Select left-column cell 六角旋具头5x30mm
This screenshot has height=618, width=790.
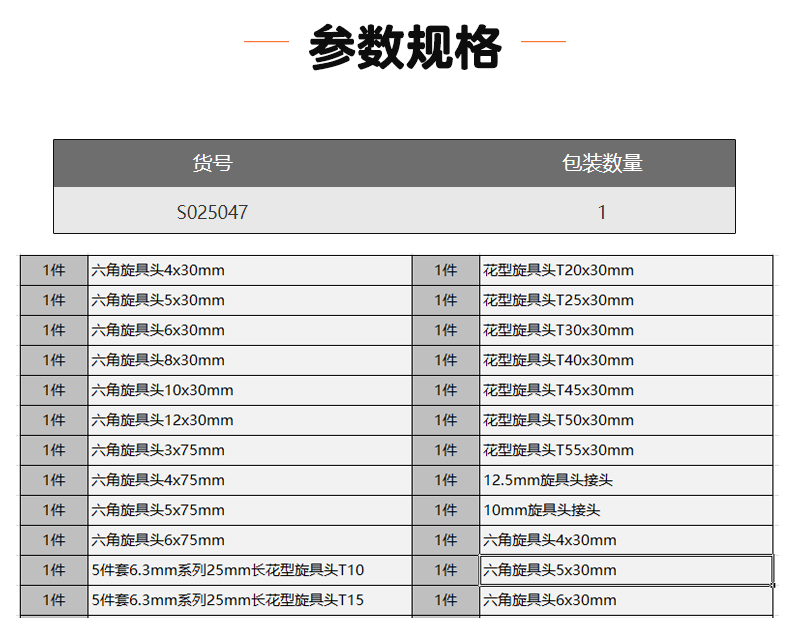(x=250, y=301)
